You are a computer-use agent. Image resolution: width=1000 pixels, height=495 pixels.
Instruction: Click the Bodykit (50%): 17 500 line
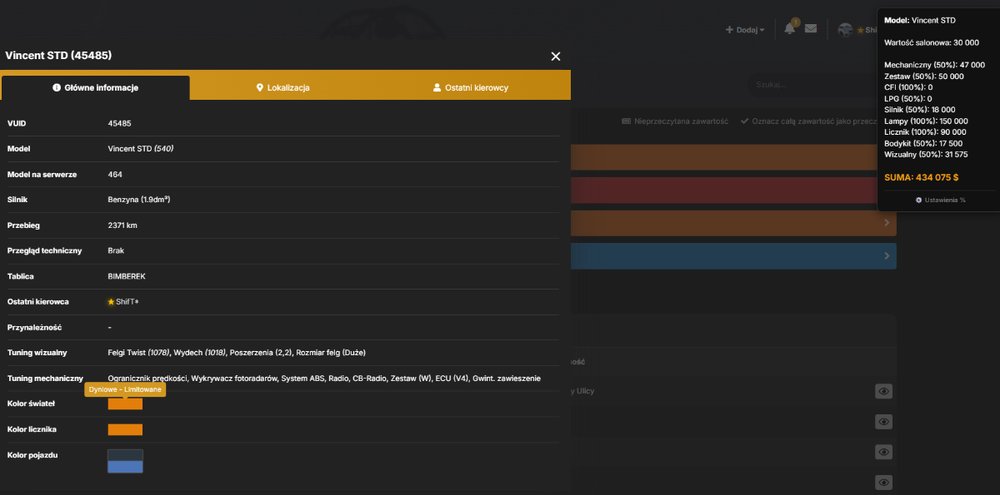[x=923, y=143]
